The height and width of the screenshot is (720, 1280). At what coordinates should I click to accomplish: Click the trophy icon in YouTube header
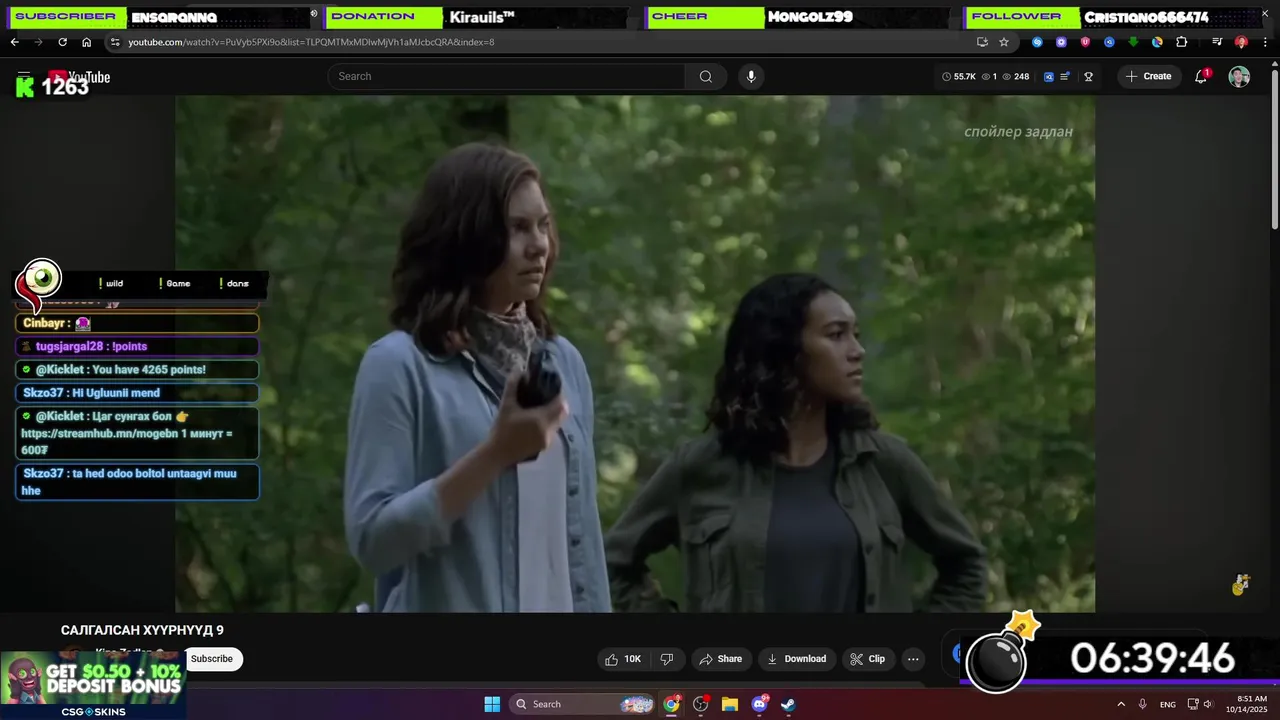pos(1089,76)
